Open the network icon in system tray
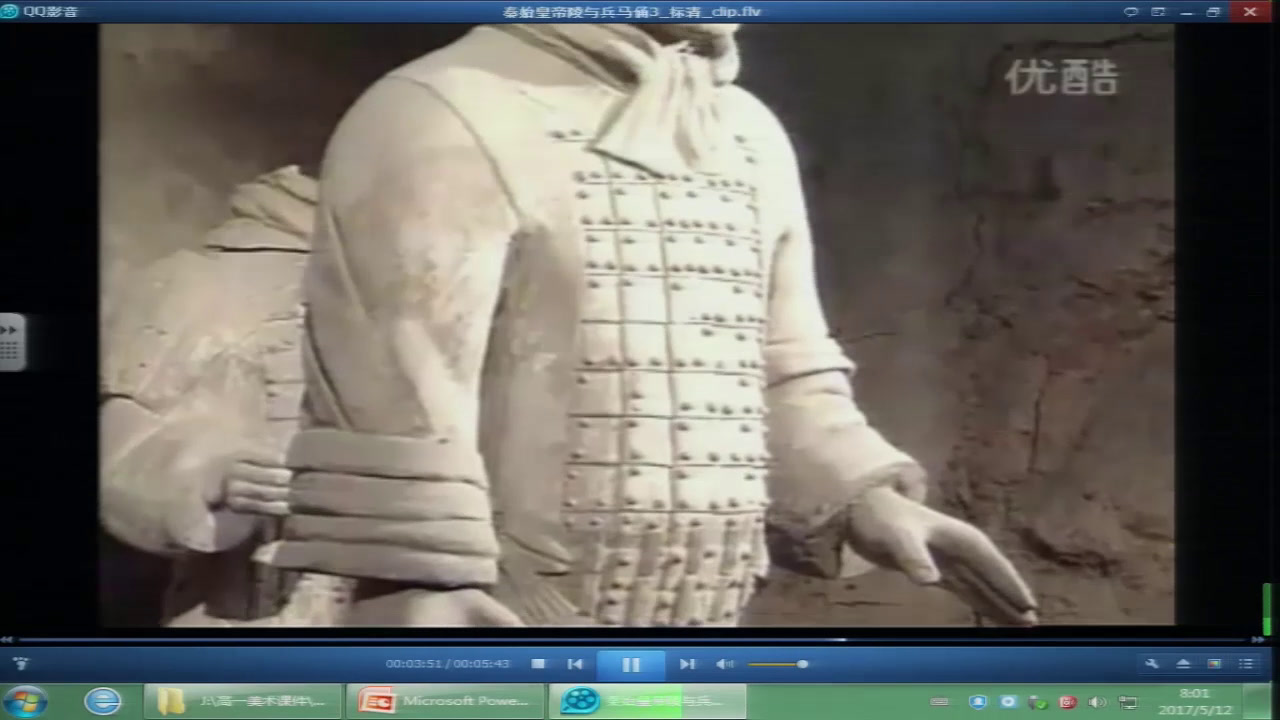Image resolution: width=1280 pixels, height=720 pixels. tap(1127, 702)
